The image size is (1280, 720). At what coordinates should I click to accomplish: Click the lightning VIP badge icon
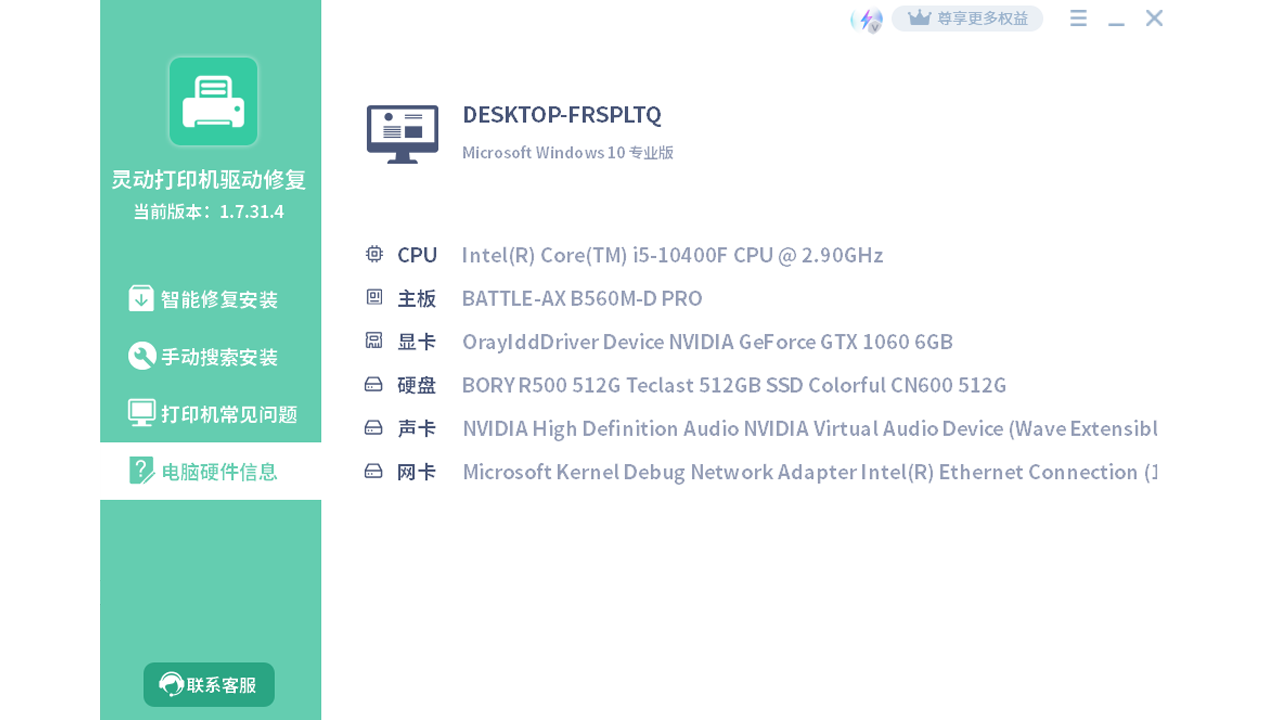(x=867, y=19)
